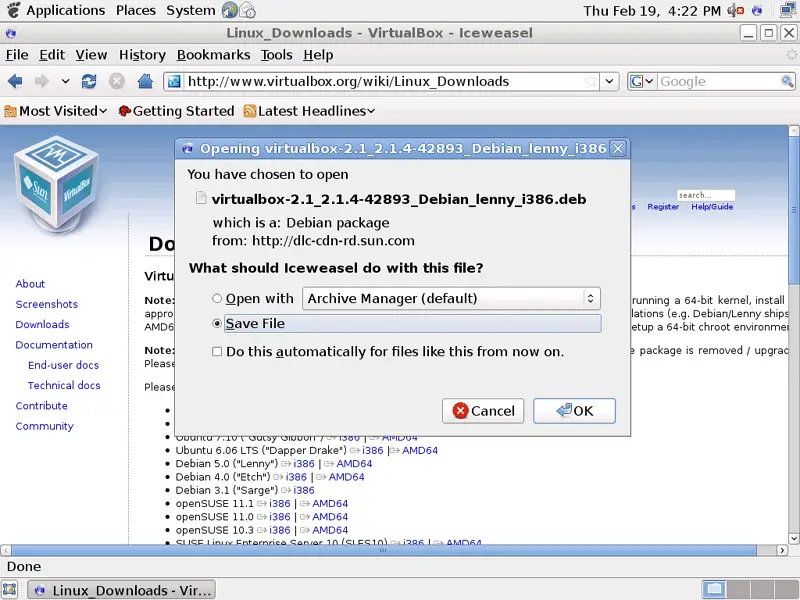Open the volume control in the panel
The height and width of the screenshot is (600, 800).
pyautogui.click(x=736, y=10)
